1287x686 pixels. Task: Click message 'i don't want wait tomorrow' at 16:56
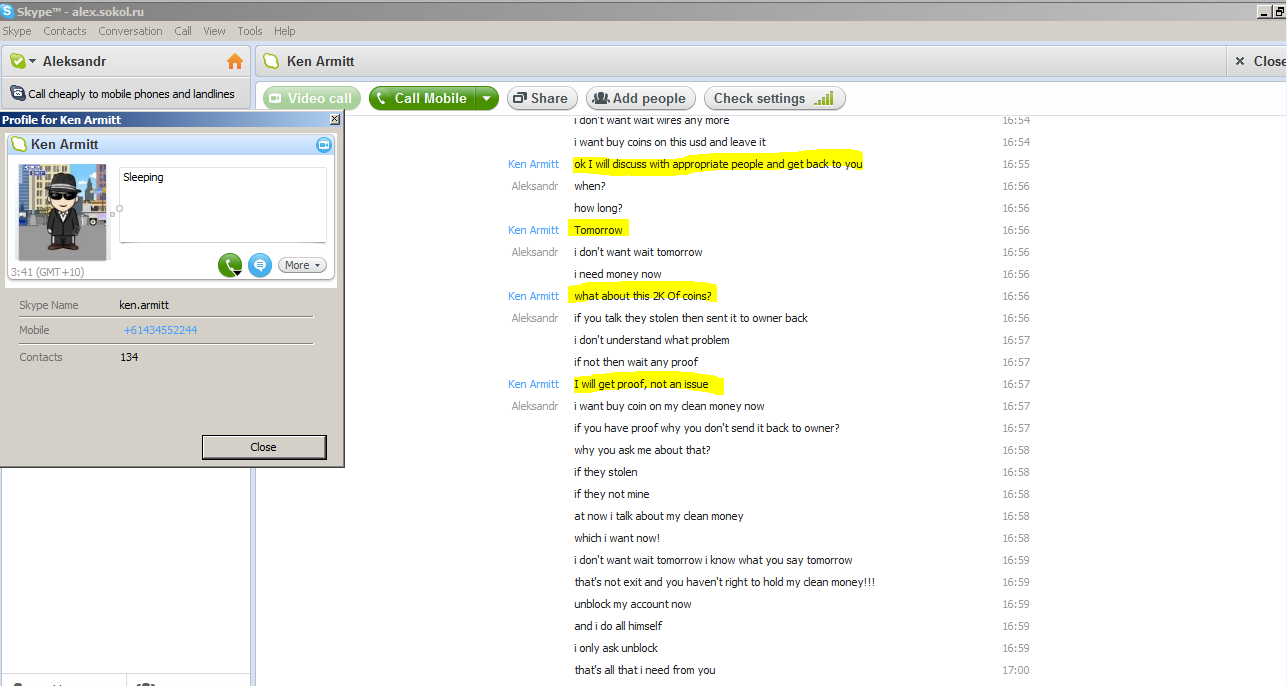tap(638, 252)
